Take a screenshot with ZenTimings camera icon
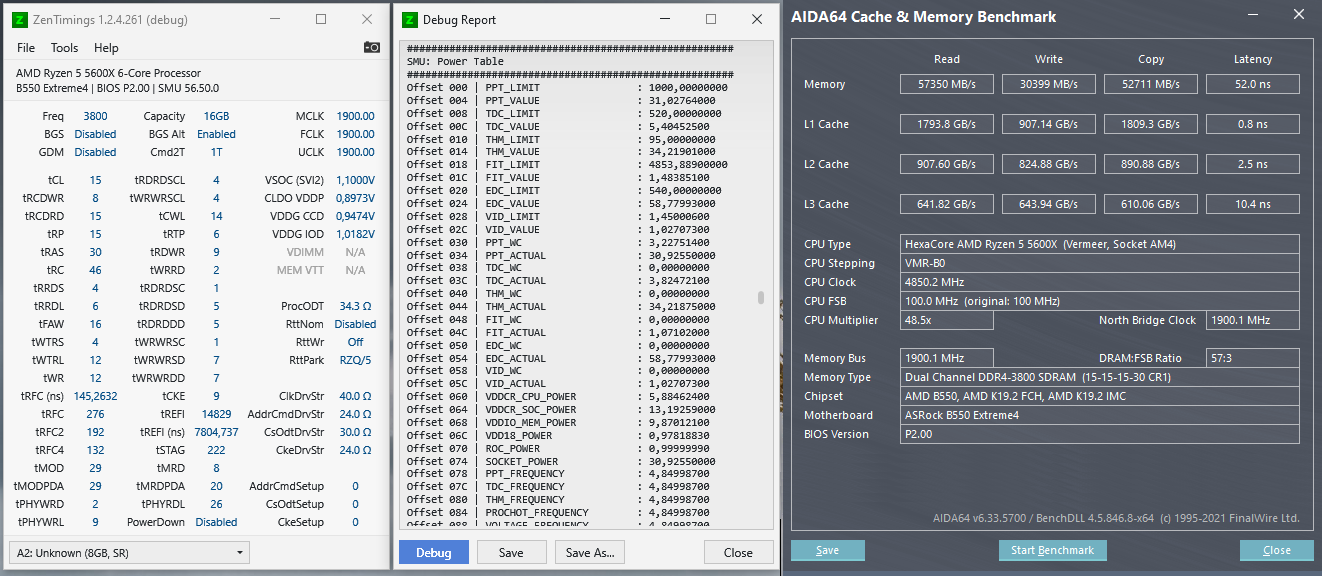 coord(371,47)
